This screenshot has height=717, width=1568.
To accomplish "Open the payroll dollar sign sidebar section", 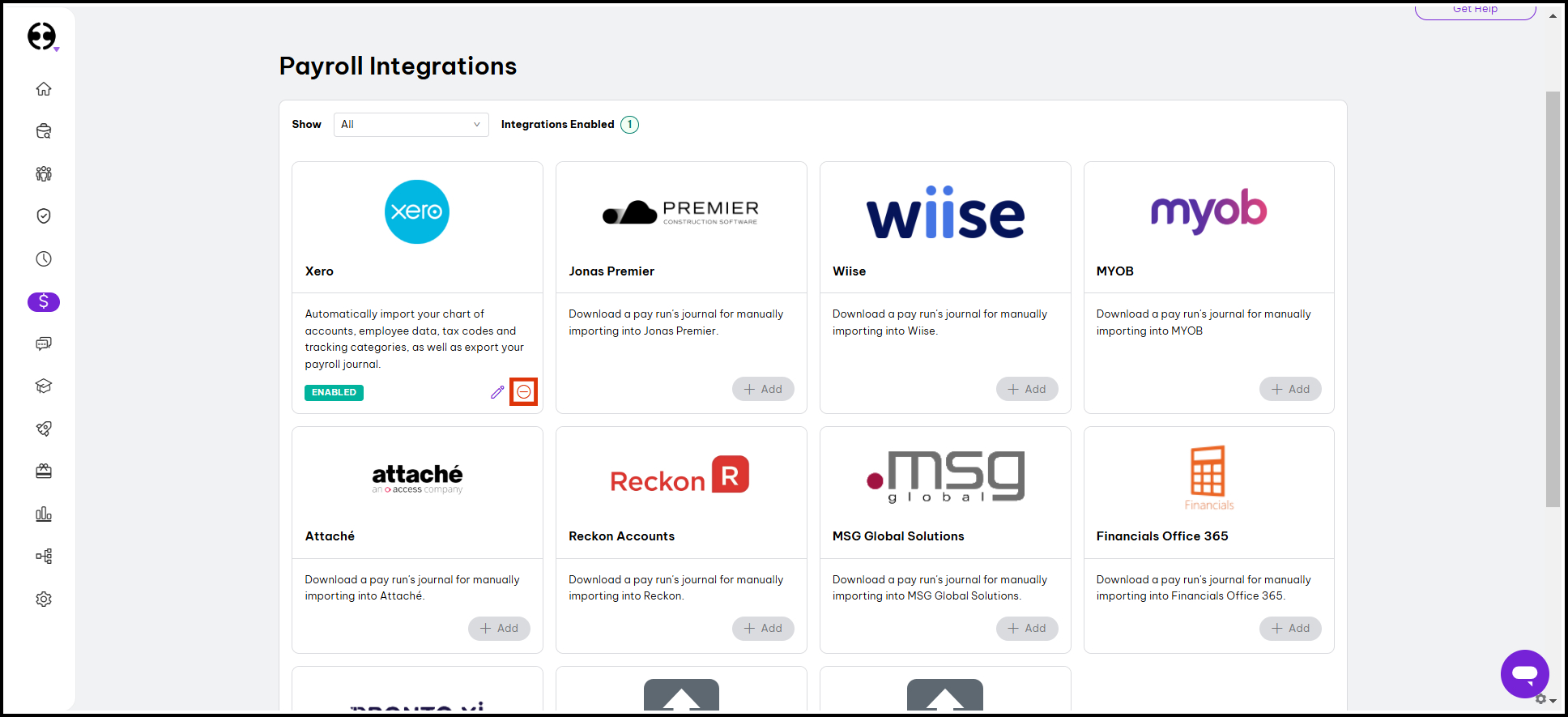I will (x=44, y=302).
